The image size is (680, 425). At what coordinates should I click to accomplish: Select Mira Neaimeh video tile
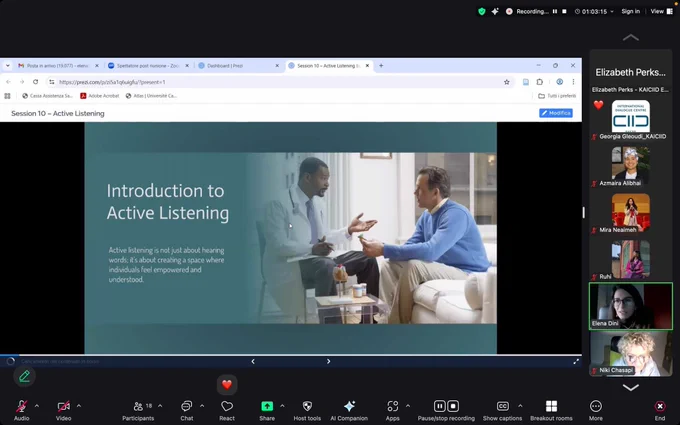631,213
